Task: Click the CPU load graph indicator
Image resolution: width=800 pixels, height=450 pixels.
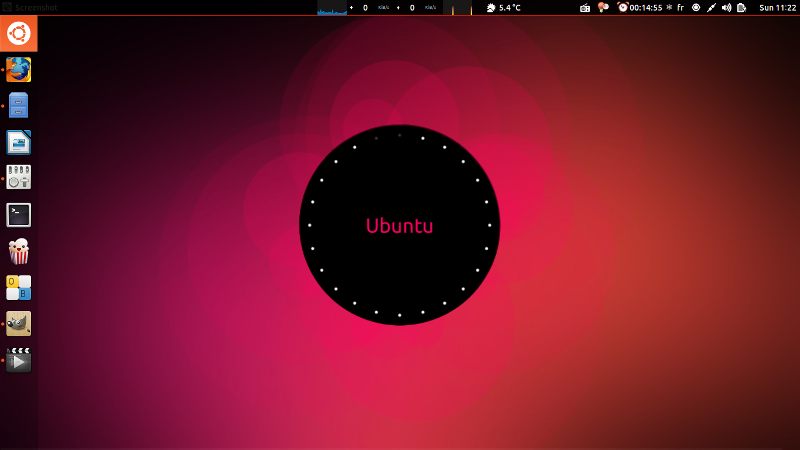Action: (332, 8)
